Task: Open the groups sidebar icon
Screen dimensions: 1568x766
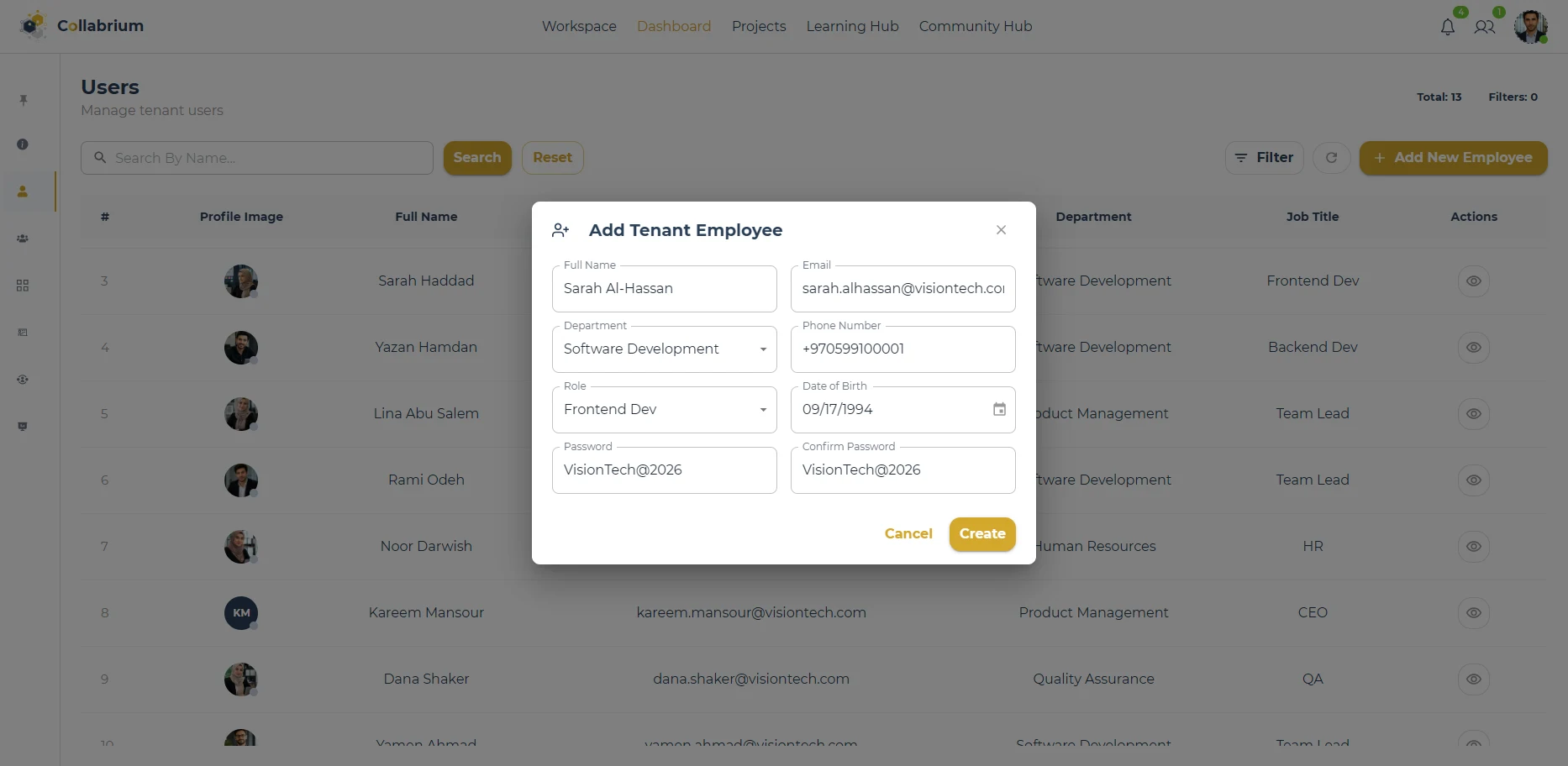Action: [23, 239]
